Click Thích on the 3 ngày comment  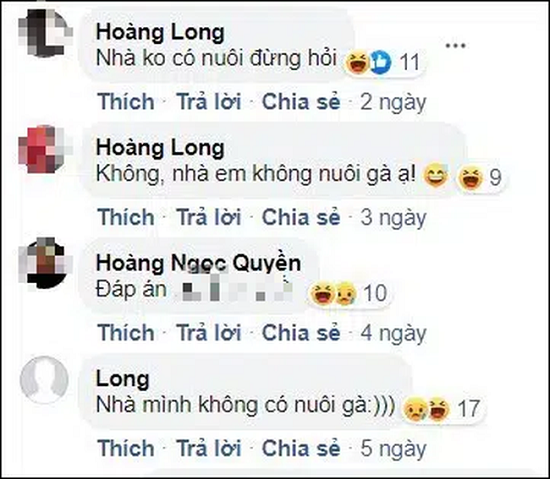pos(126,217)
